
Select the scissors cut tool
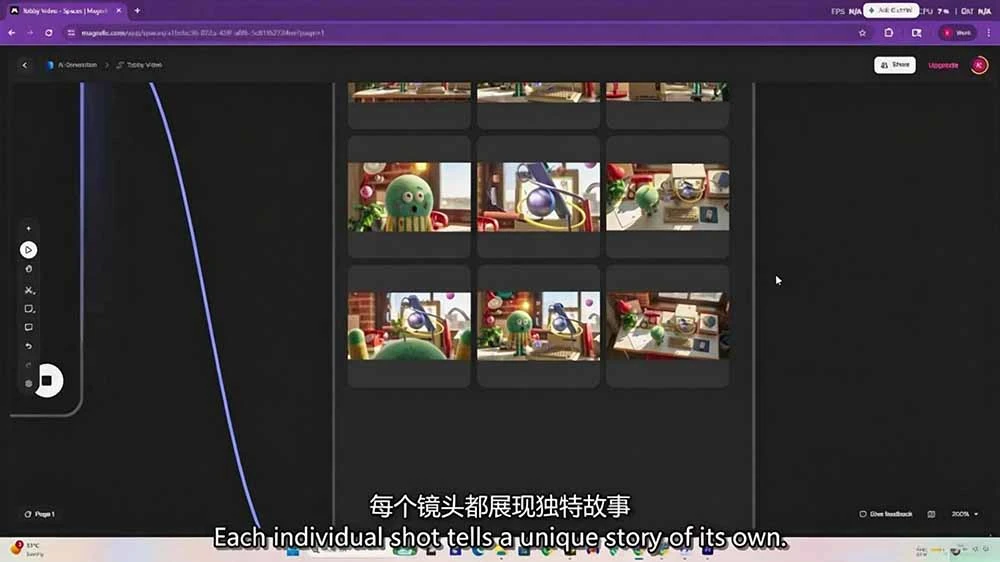(x=29, y=290)
